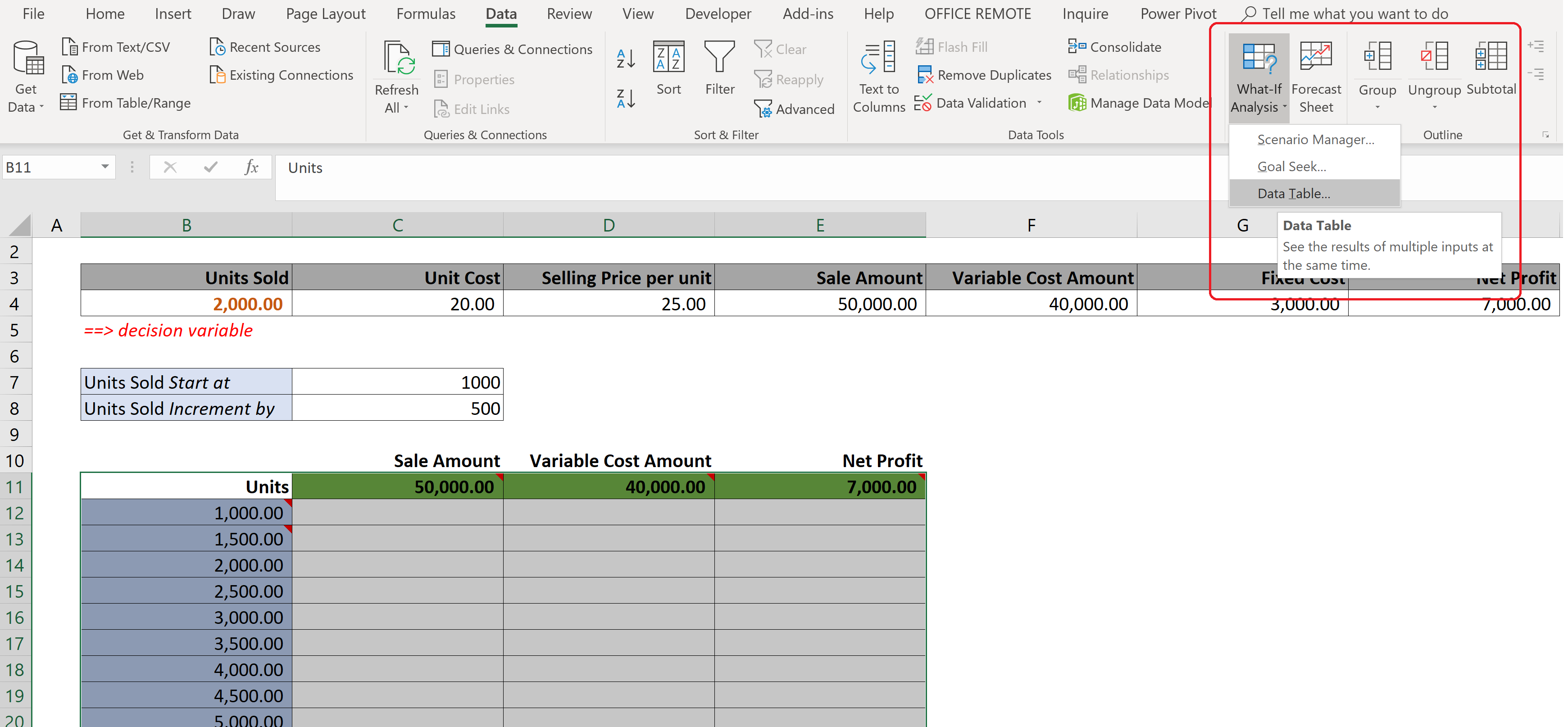Switch to the Page Layout tab

[x=326, y=14]
